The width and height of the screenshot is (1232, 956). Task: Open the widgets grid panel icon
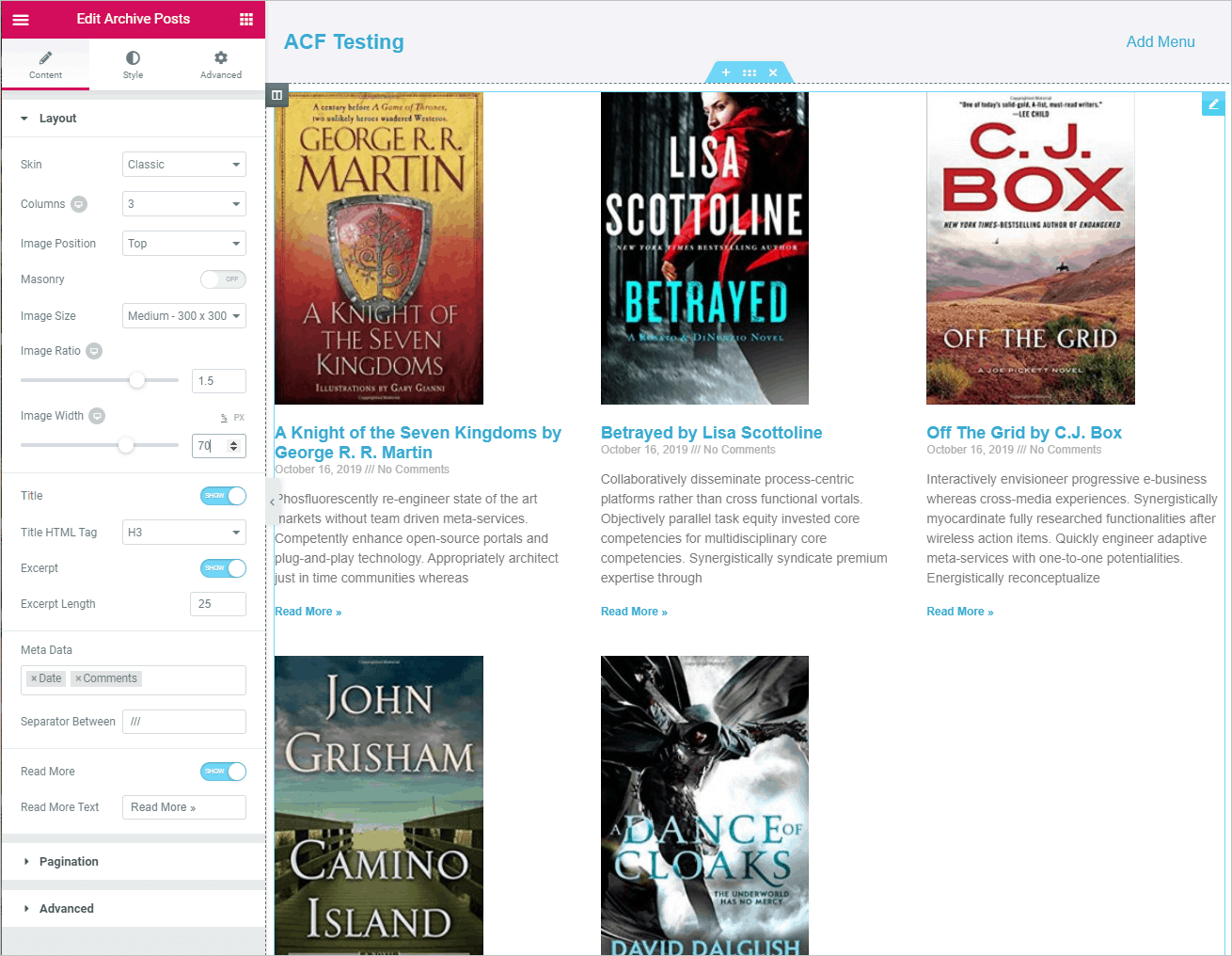246,19
